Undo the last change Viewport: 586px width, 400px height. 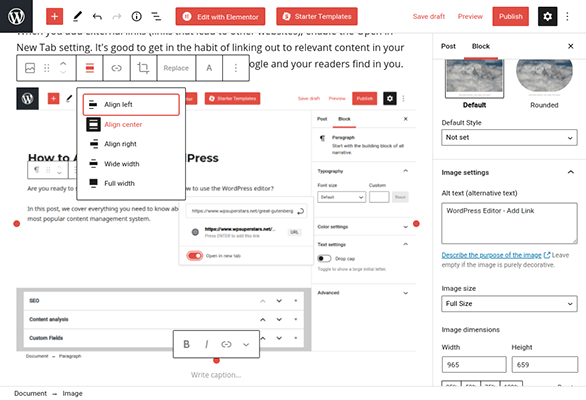(97, 16)
